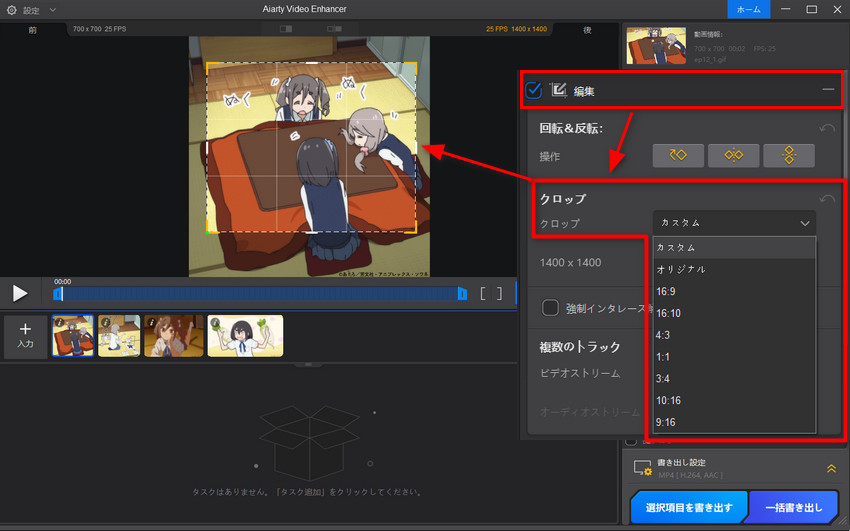
Task: Reset 回転&反転 with its undo arrow
Action: coord(827,128)
